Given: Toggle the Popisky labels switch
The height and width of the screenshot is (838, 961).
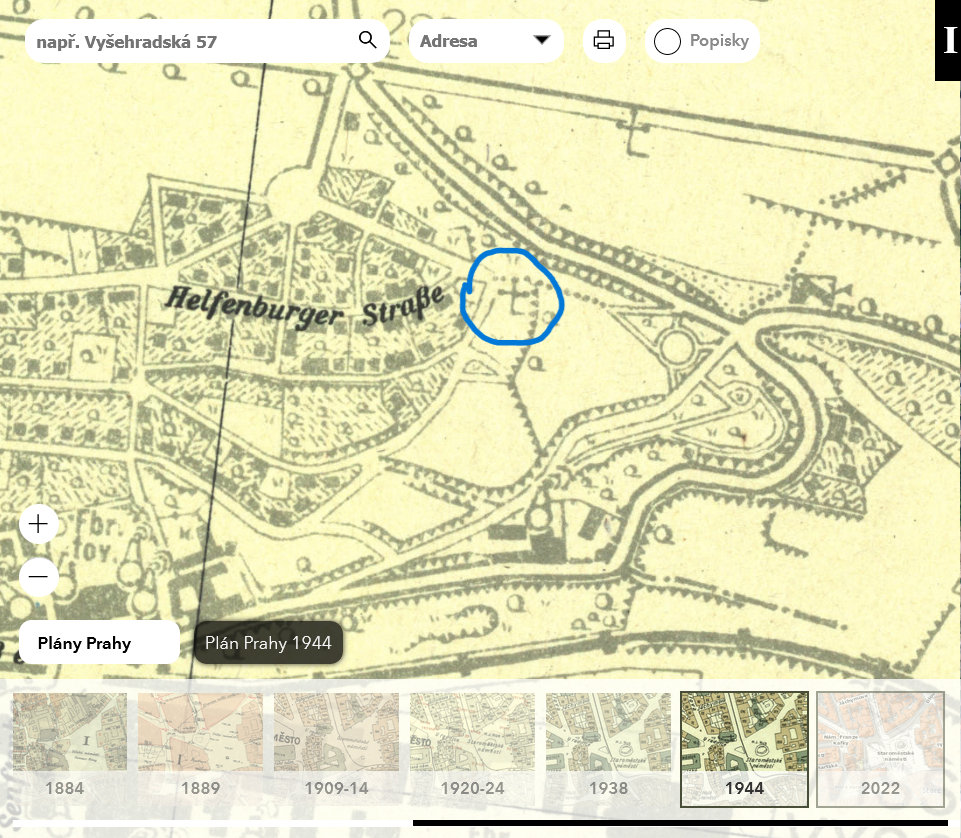Looking at the screenshot, I should tap(667, 42).
